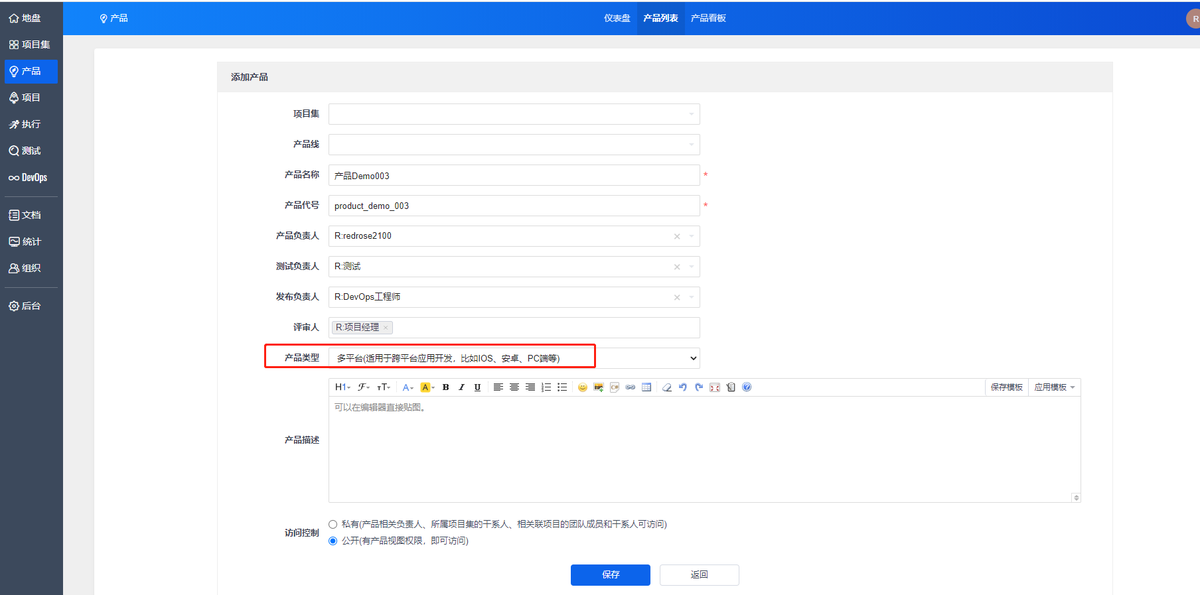This screenshot has height=595, width=1200.
Task: Toggle bold formatting in description editor
Action: (x=445, y=387)
